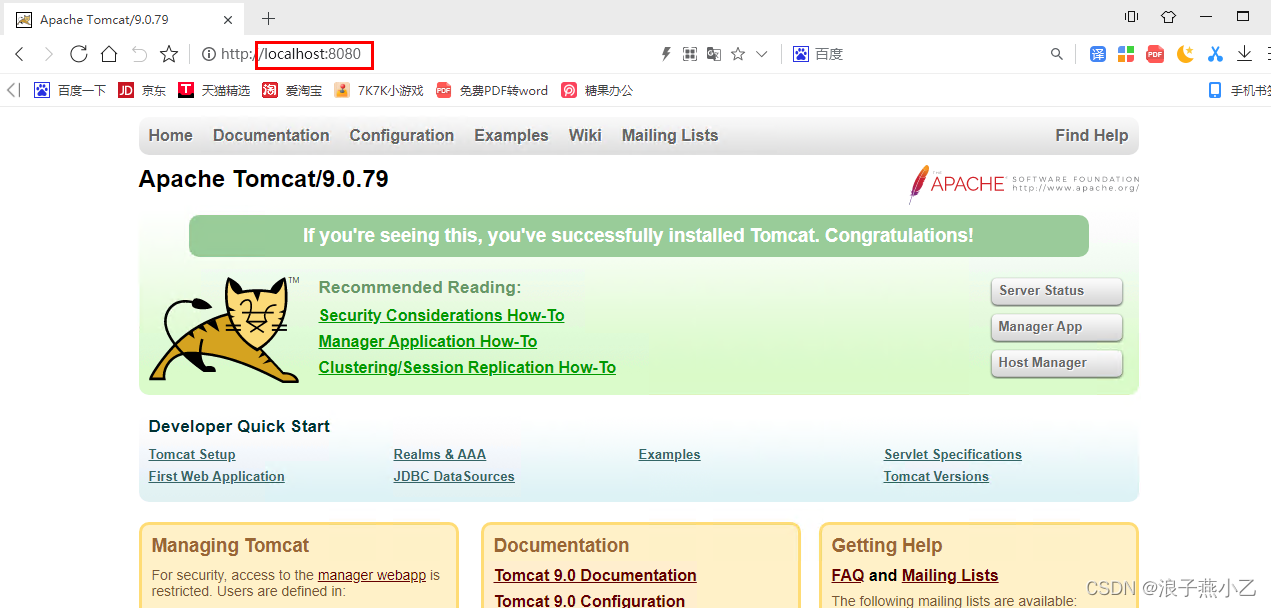
Task: Click the Apache Software Foundation logo
Action: tap(1023, 184)
